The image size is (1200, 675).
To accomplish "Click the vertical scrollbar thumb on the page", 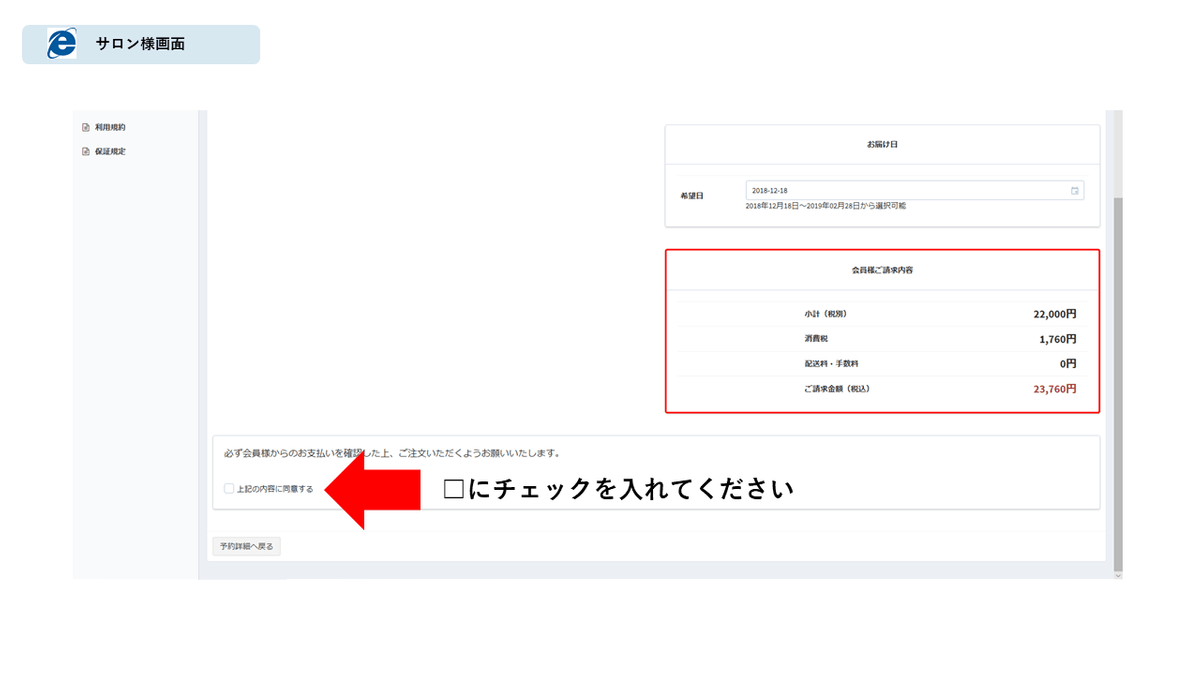I will (1118, 385).
